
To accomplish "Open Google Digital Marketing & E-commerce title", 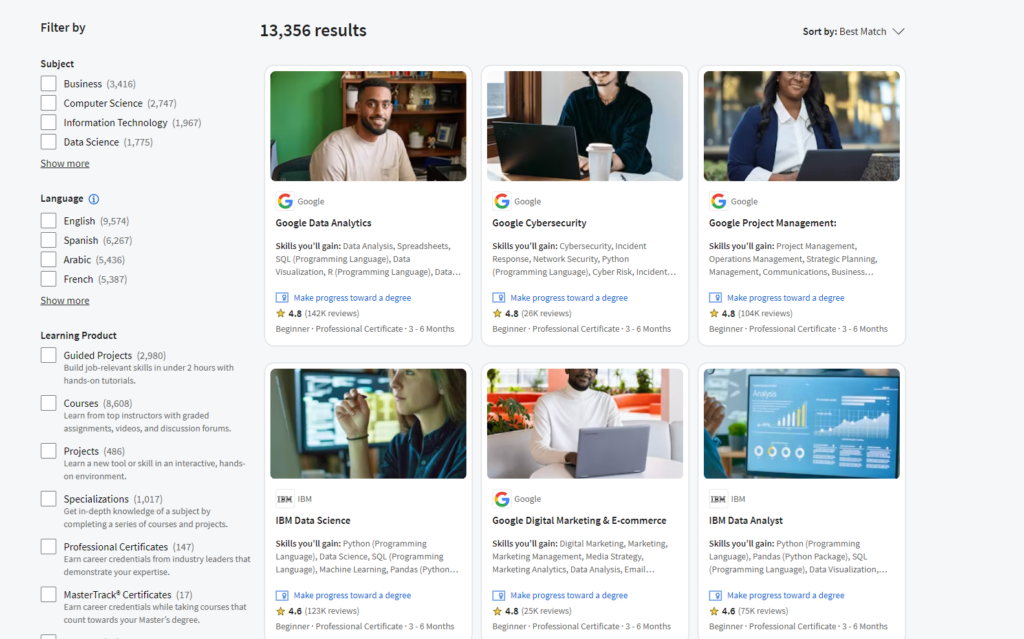I will [579, 521].
